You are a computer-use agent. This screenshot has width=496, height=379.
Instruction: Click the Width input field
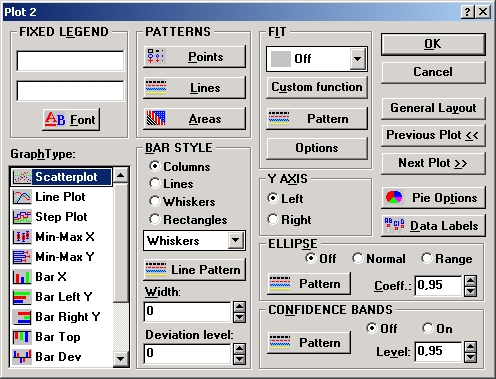[x=187, y=312]
